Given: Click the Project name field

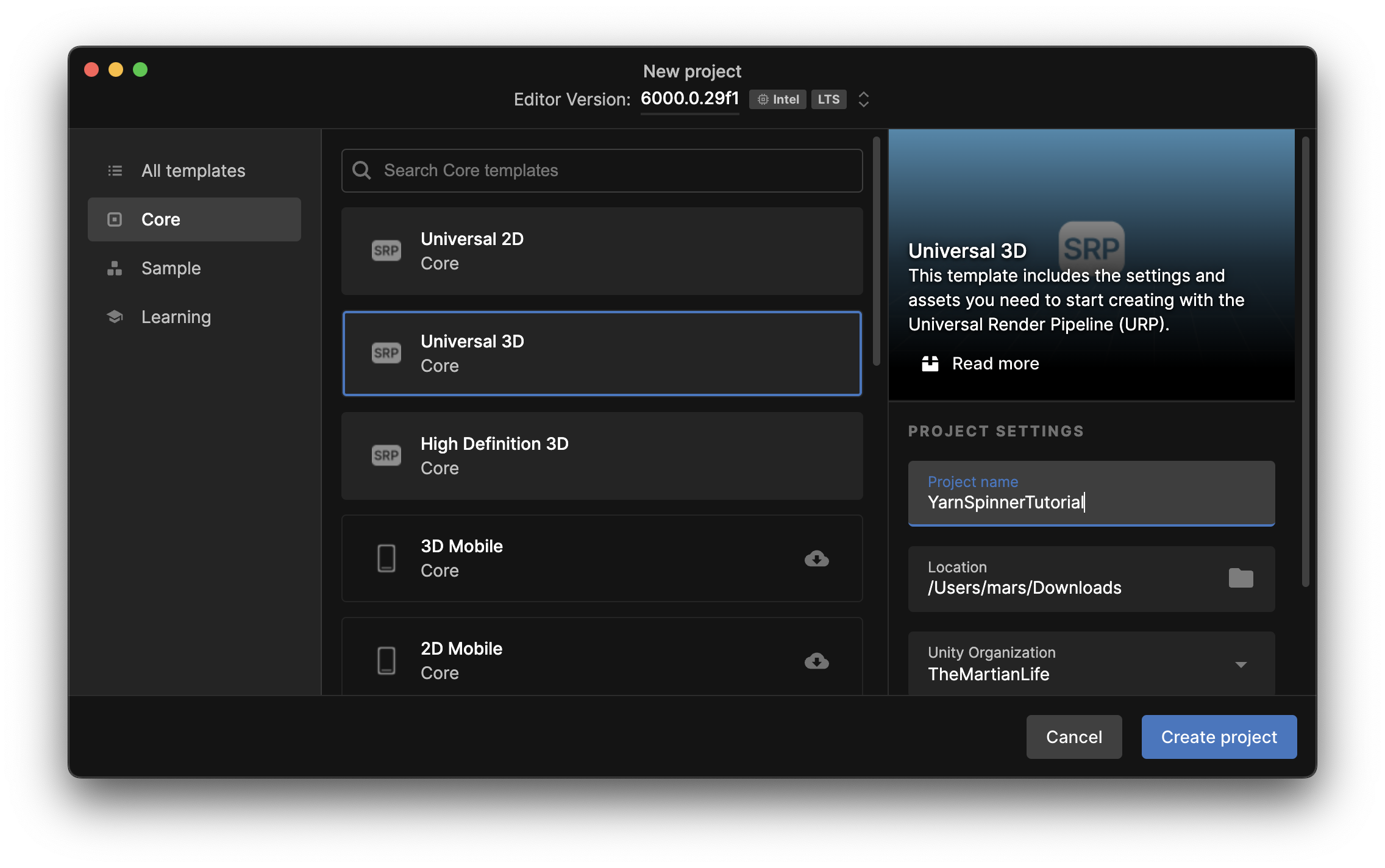Looking at the screenshot, I should 1091,493.
